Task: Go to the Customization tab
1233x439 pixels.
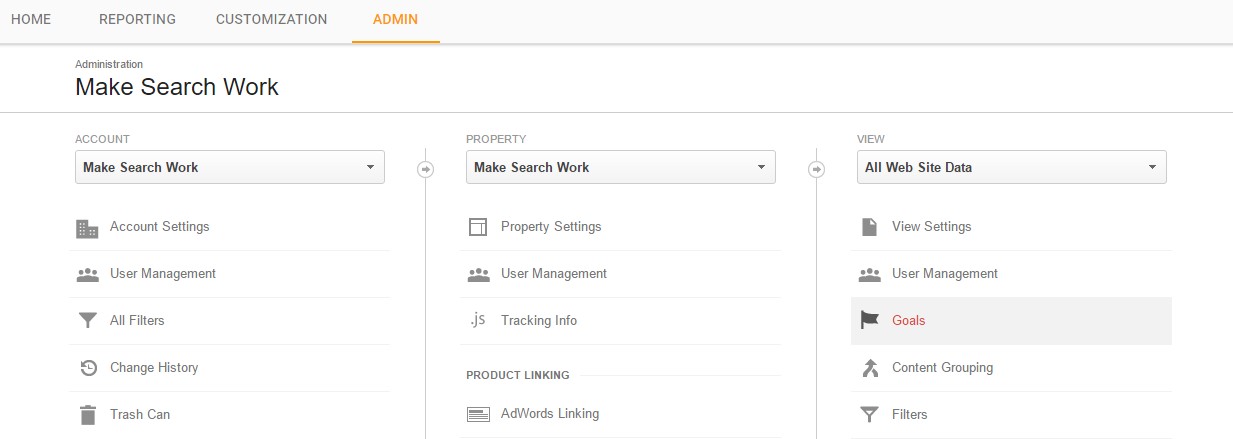Action: [x=271, y=19]
